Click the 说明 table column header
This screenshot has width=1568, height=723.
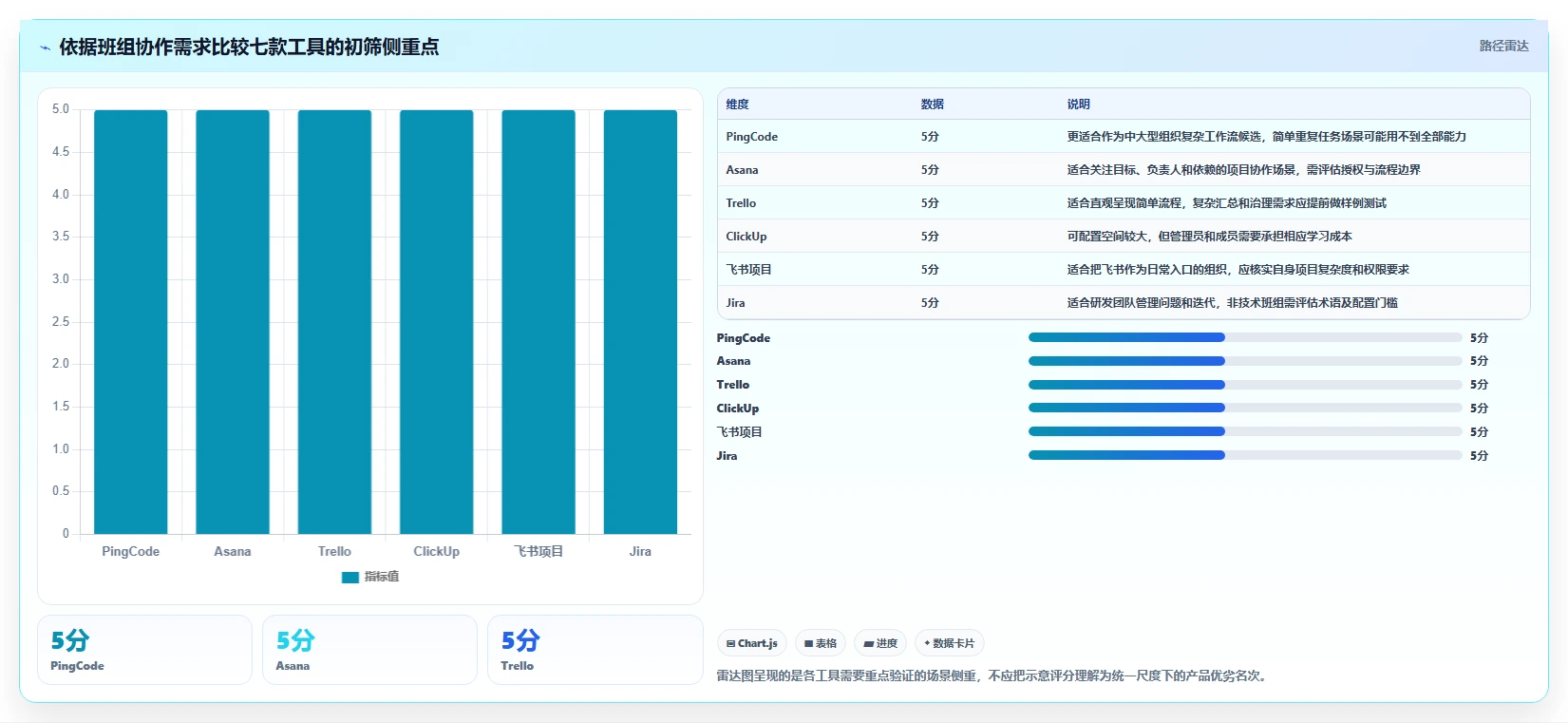[1078, 105]
